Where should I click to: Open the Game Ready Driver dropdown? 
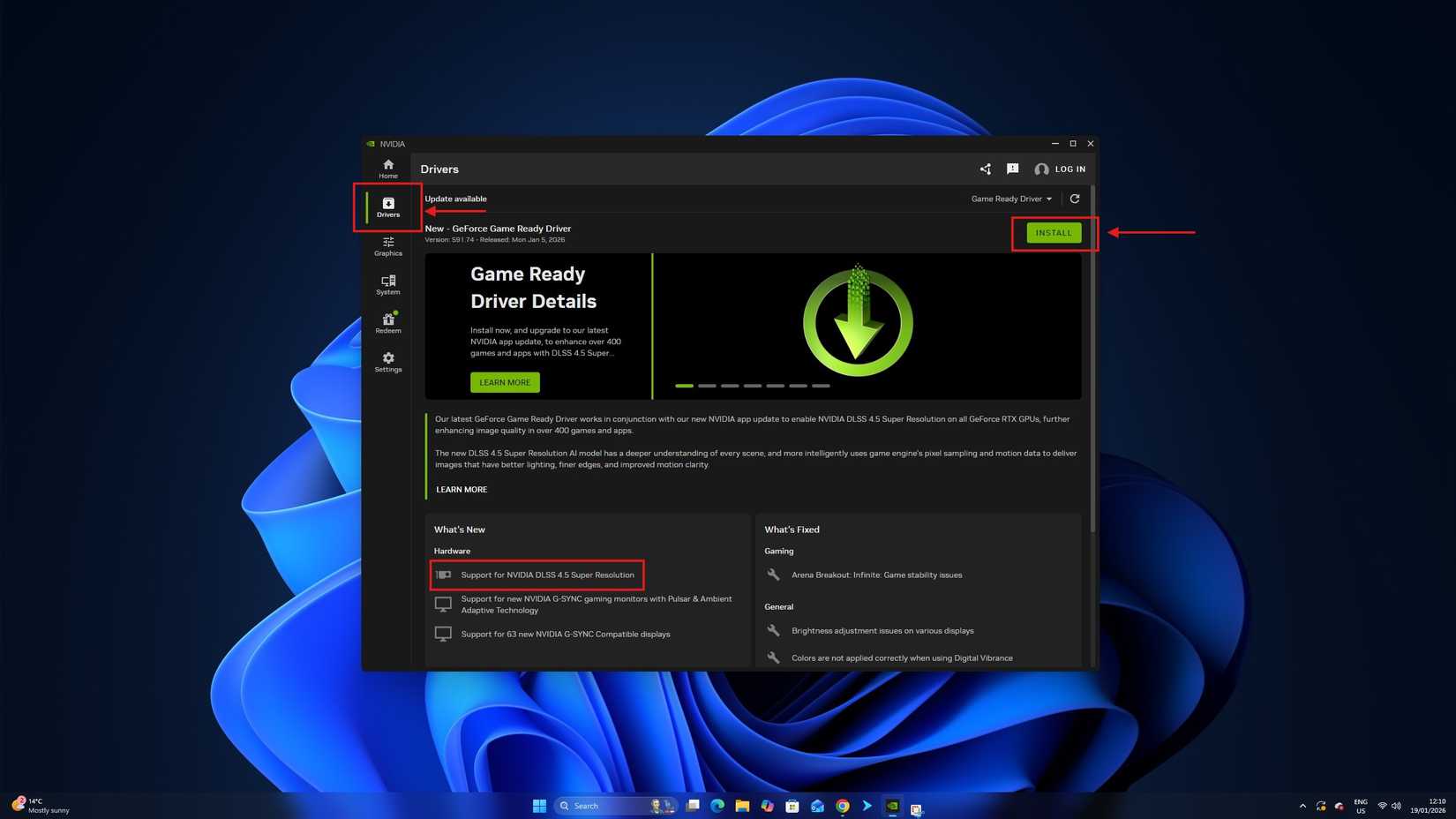(x=1010, y=199)
